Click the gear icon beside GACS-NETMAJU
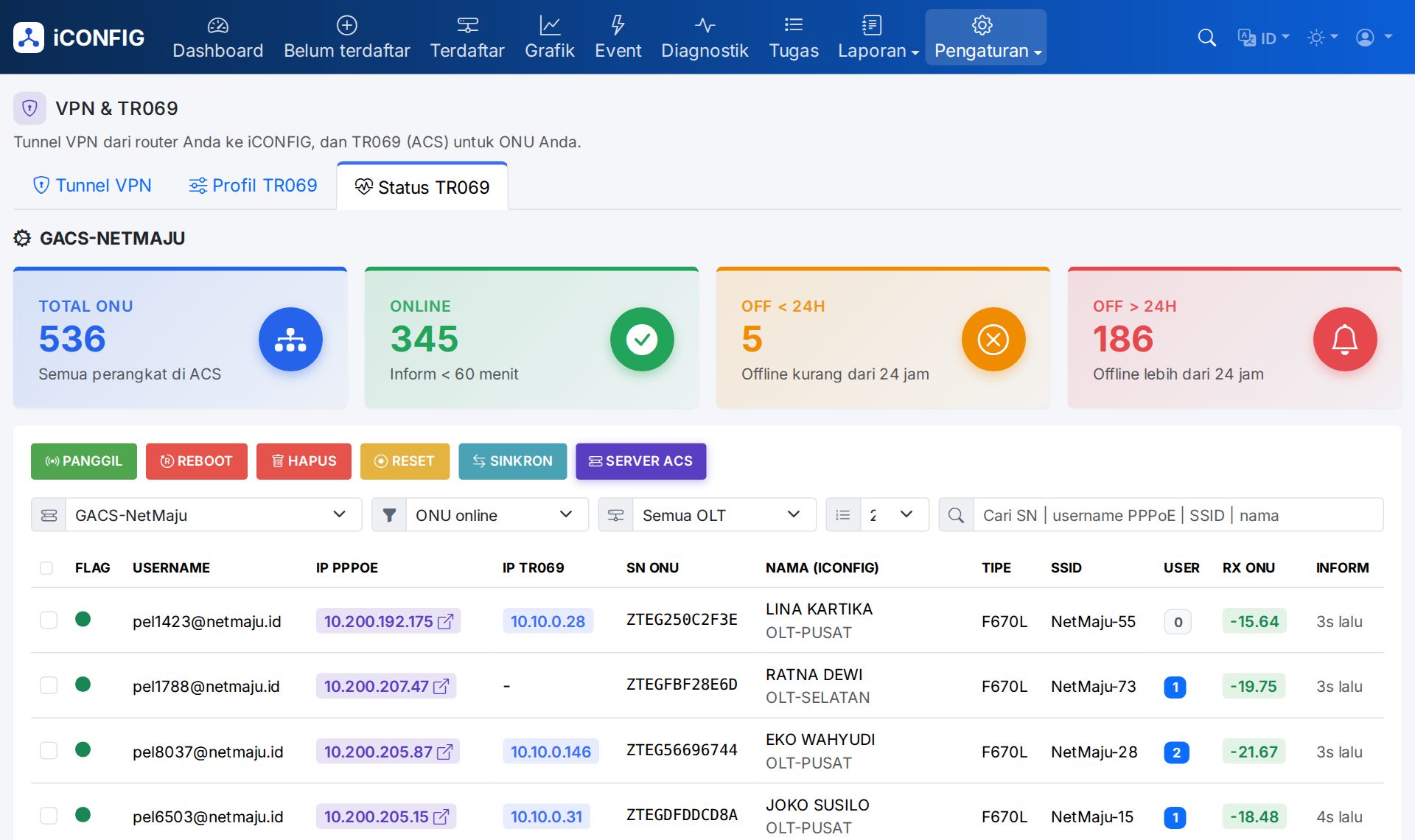Image resolution: width=1415 pixels, height=840 pixels. 23,238
